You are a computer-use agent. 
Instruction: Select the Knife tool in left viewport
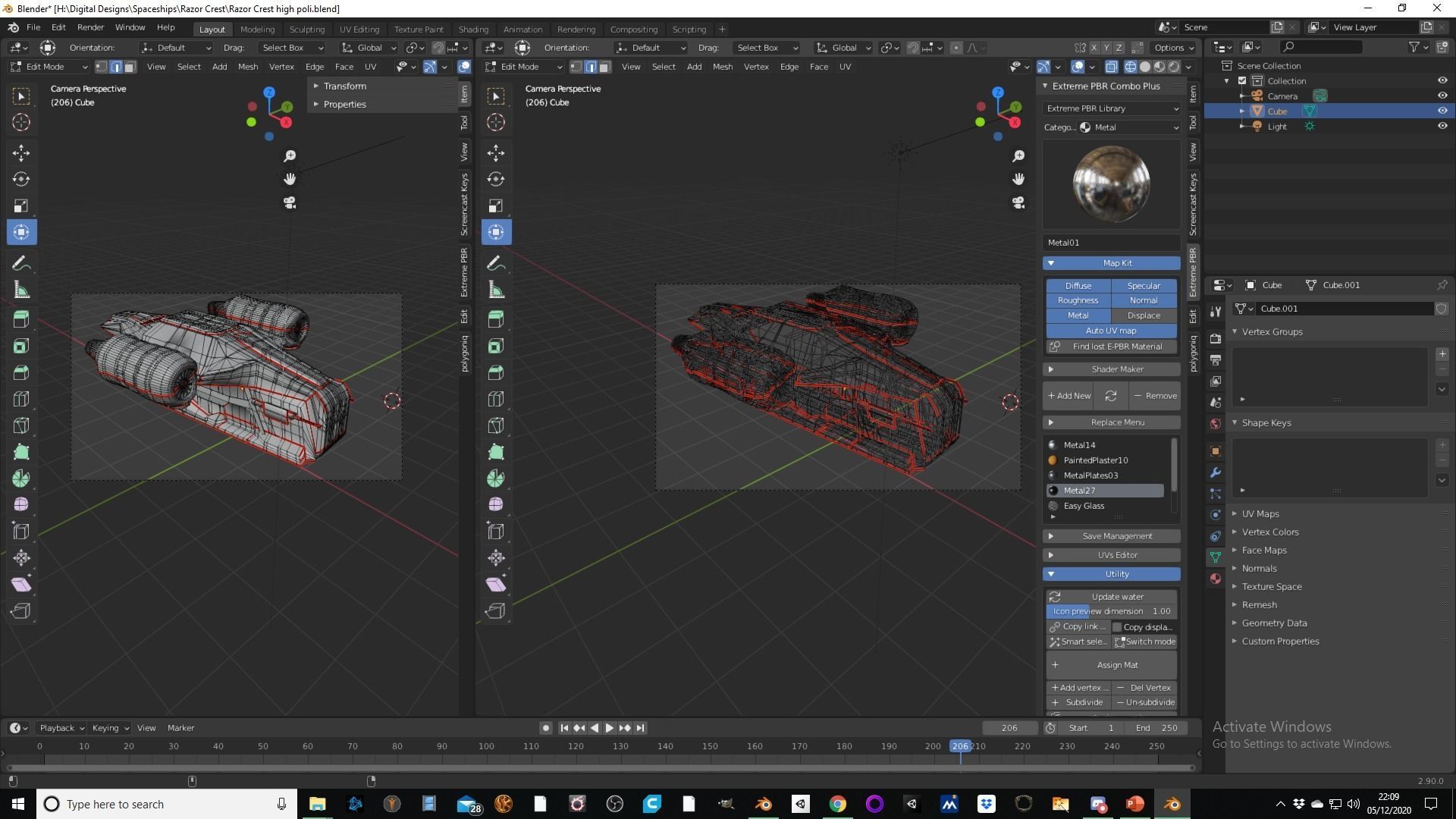pyautogui.click(x=21, y=425)
